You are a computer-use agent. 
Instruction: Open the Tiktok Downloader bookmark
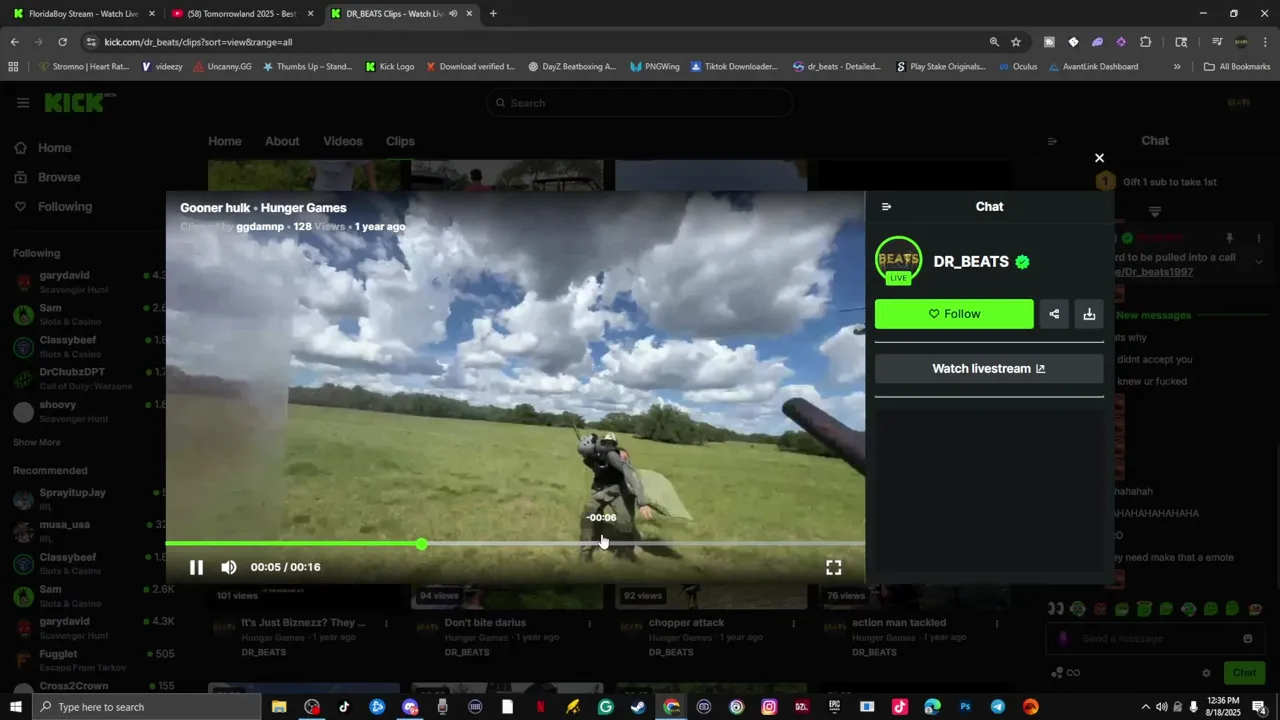tap(734, 67)
